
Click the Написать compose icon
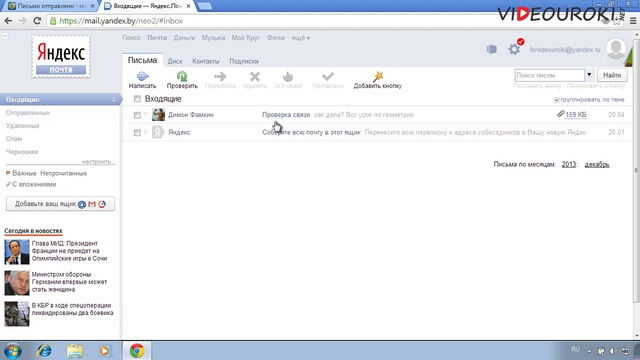(x=142, y=76)
